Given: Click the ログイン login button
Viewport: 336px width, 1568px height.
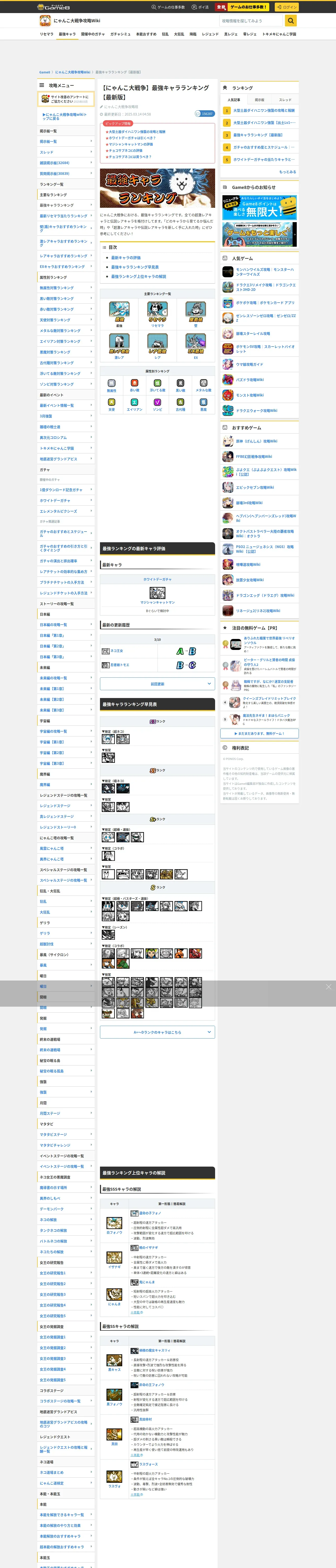Looking at the screenshot, I should tap(287, 7).
